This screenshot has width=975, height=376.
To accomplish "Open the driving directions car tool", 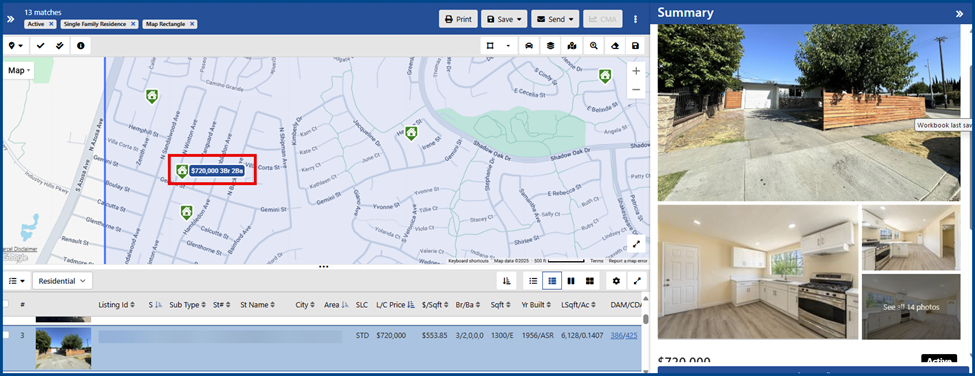I will (x=529, y=45).
